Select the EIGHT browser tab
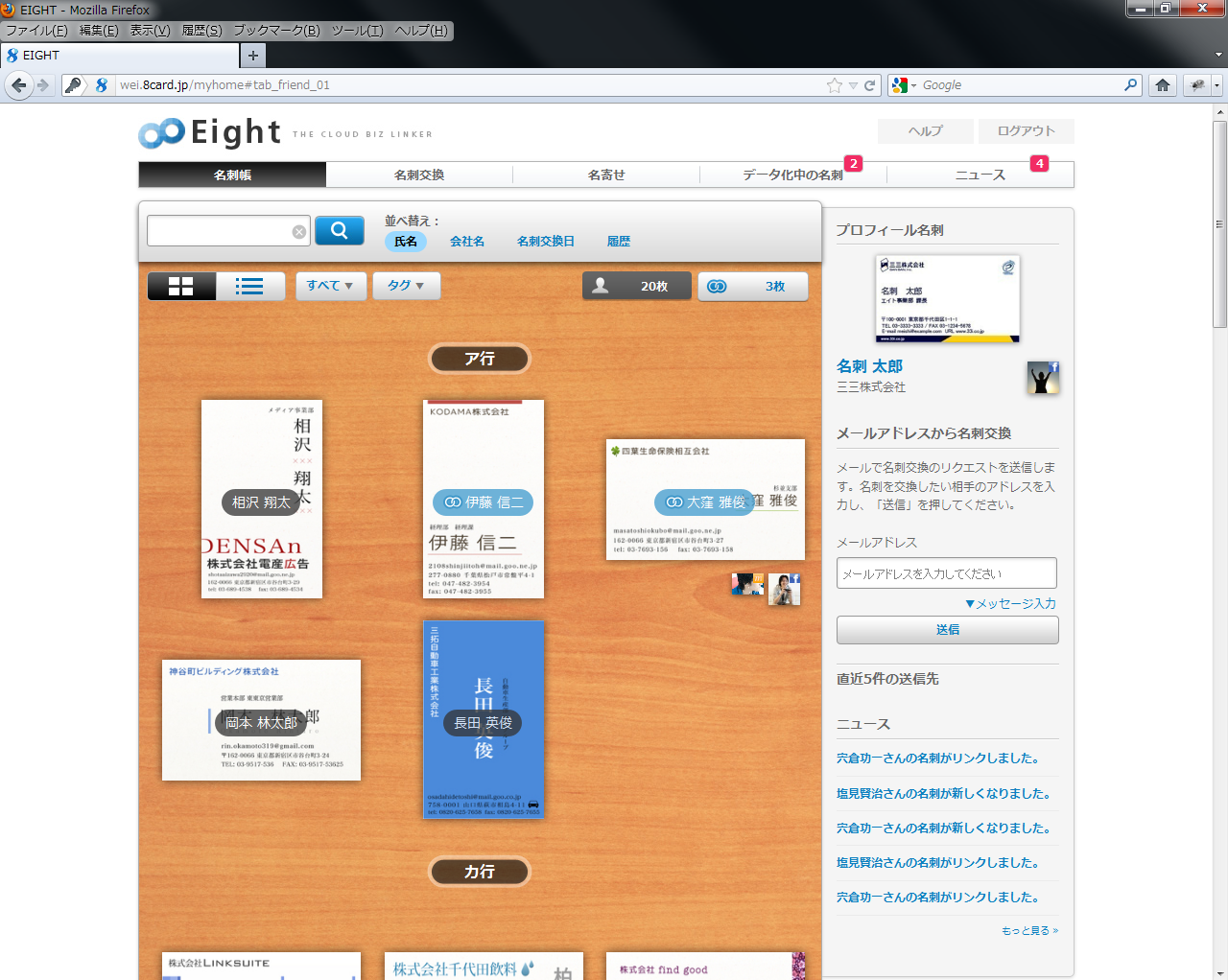This screenshot has height=980, width=1228. click(x=119, y=56)
